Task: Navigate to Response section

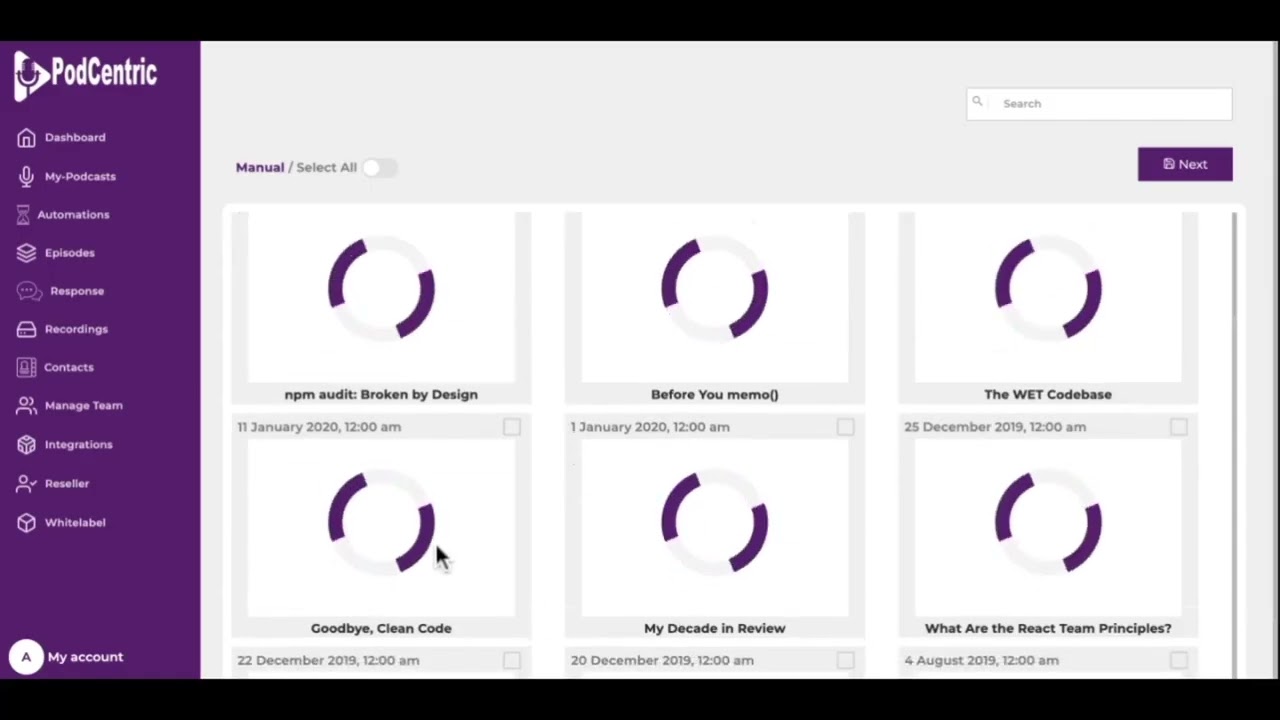Action: (x=77, y=291)
